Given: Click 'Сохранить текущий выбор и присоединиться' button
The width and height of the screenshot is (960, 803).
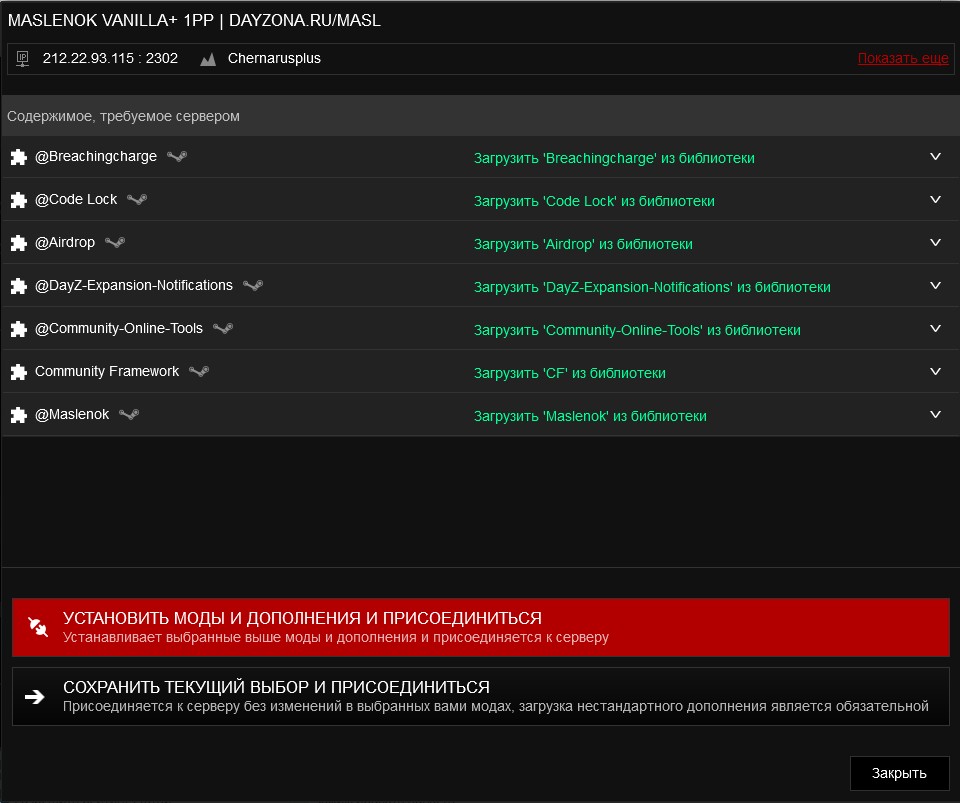Looking at the screenshot, I should click(x=481, y=697).
